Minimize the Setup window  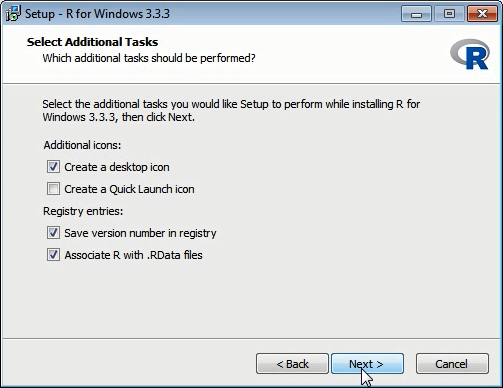(x=416, y=14)
